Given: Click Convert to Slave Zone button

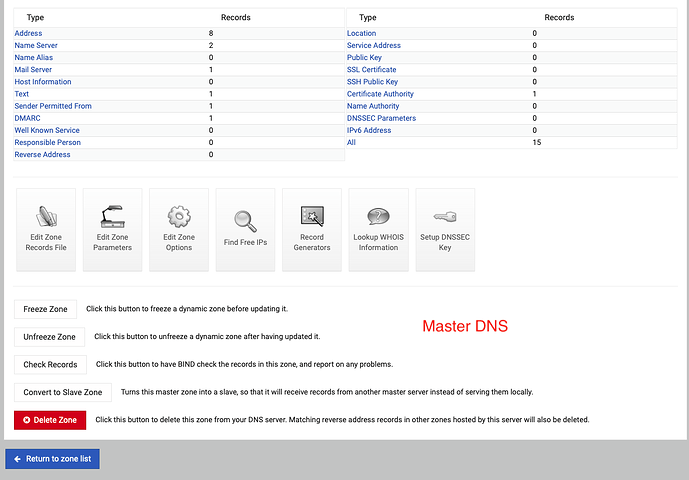Looking at the screenshot, I should [x=63, y=392].
